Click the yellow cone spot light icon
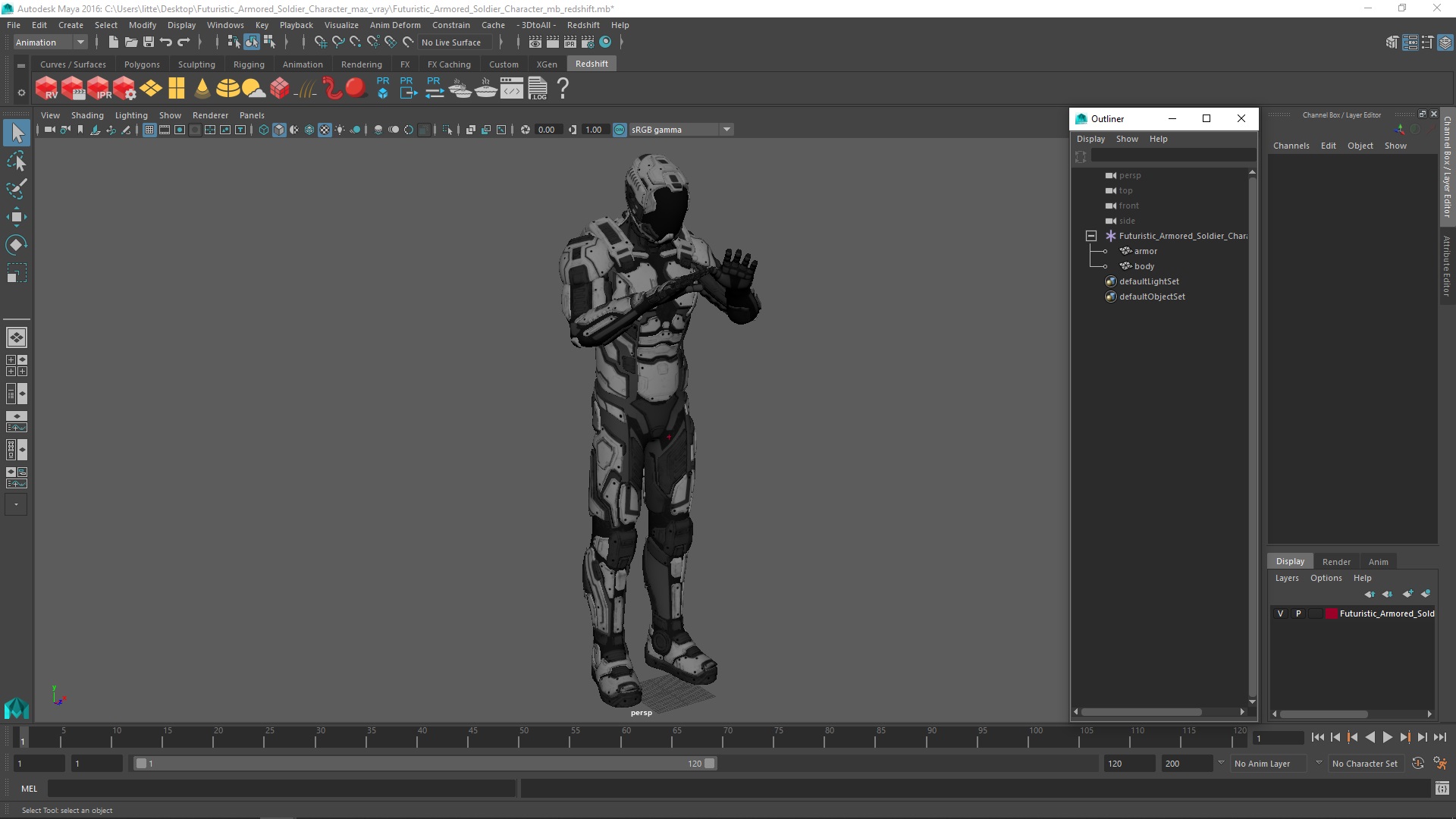This screenshot has width=1456, height=819. 202,89
